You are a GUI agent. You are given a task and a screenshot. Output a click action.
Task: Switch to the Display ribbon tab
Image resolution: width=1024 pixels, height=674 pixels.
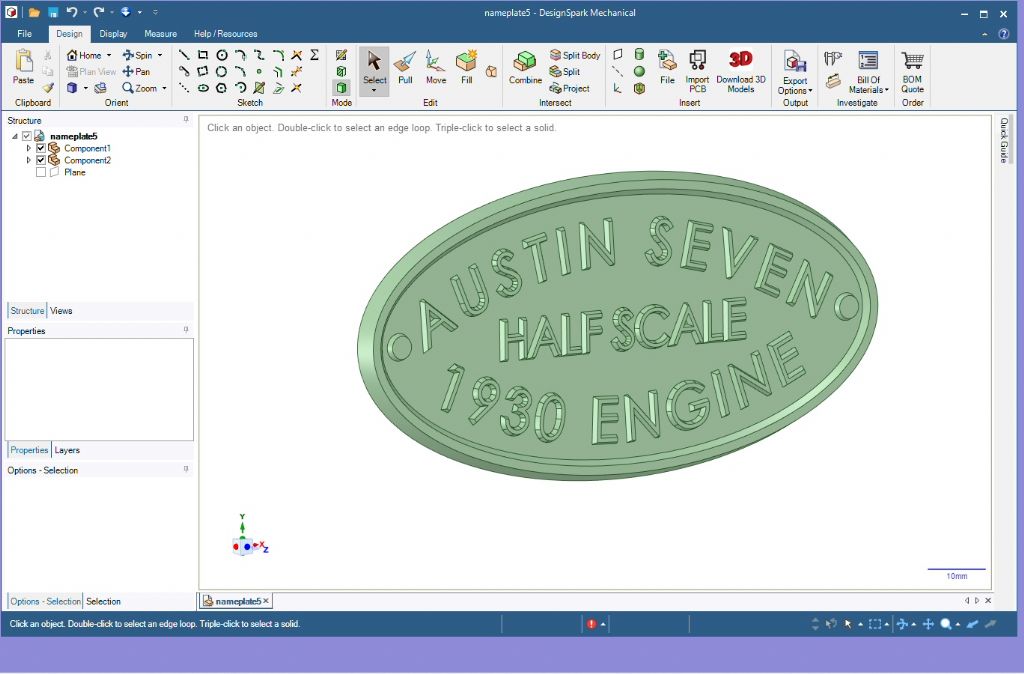pyautogui.click(x=113, y=34)
